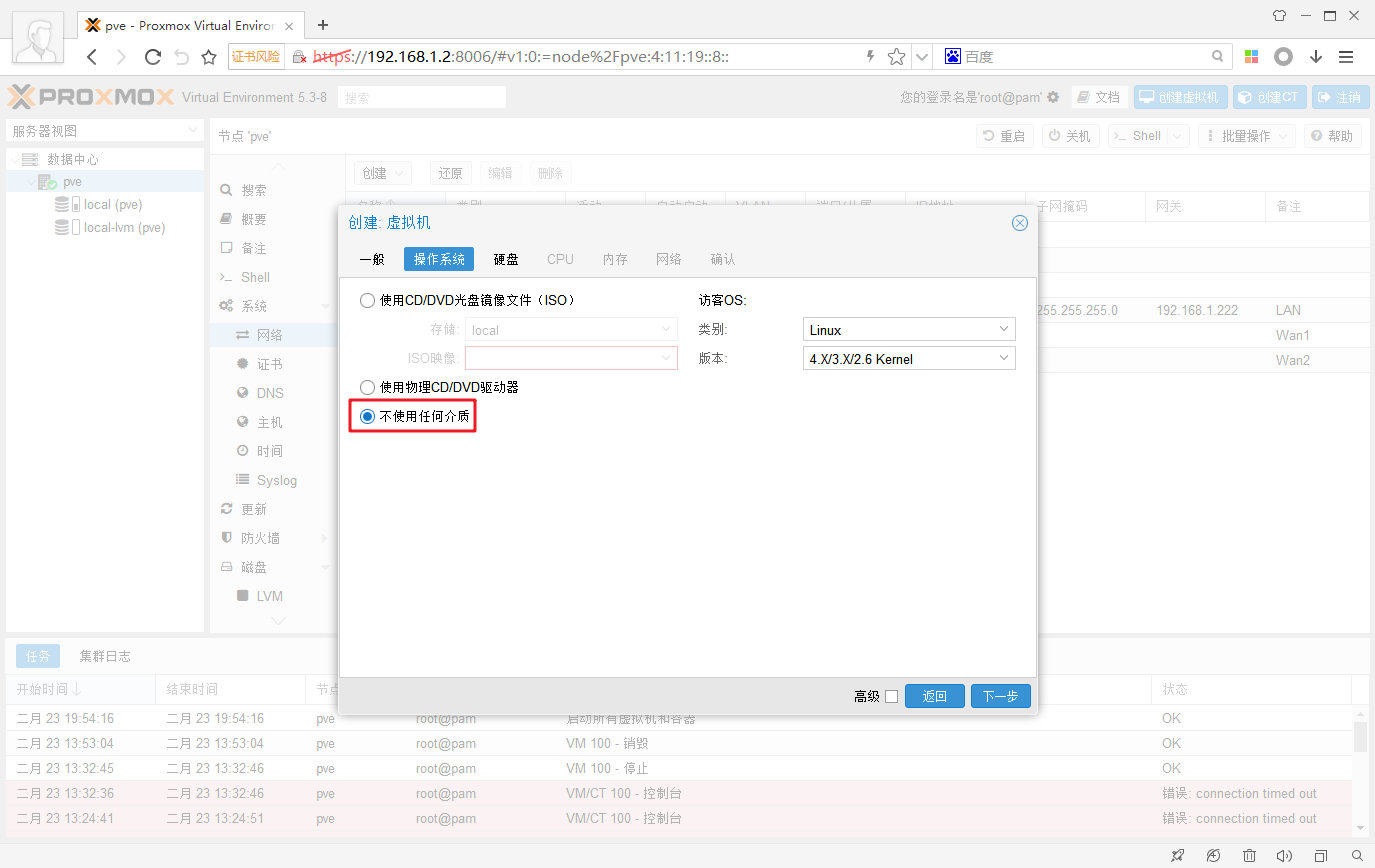This screenshot has height=868, width=1375.
Task: Bookmark page with star left of address bar
Action: click(x=209, y=57)
